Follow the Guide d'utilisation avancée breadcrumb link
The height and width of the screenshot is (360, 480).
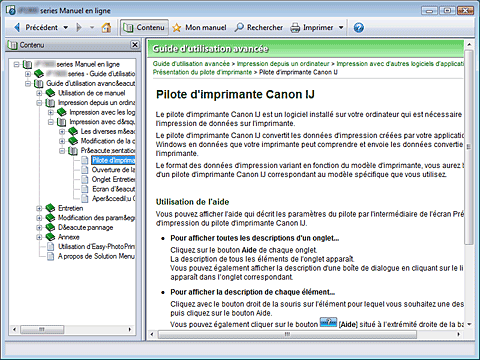point(191,64)
